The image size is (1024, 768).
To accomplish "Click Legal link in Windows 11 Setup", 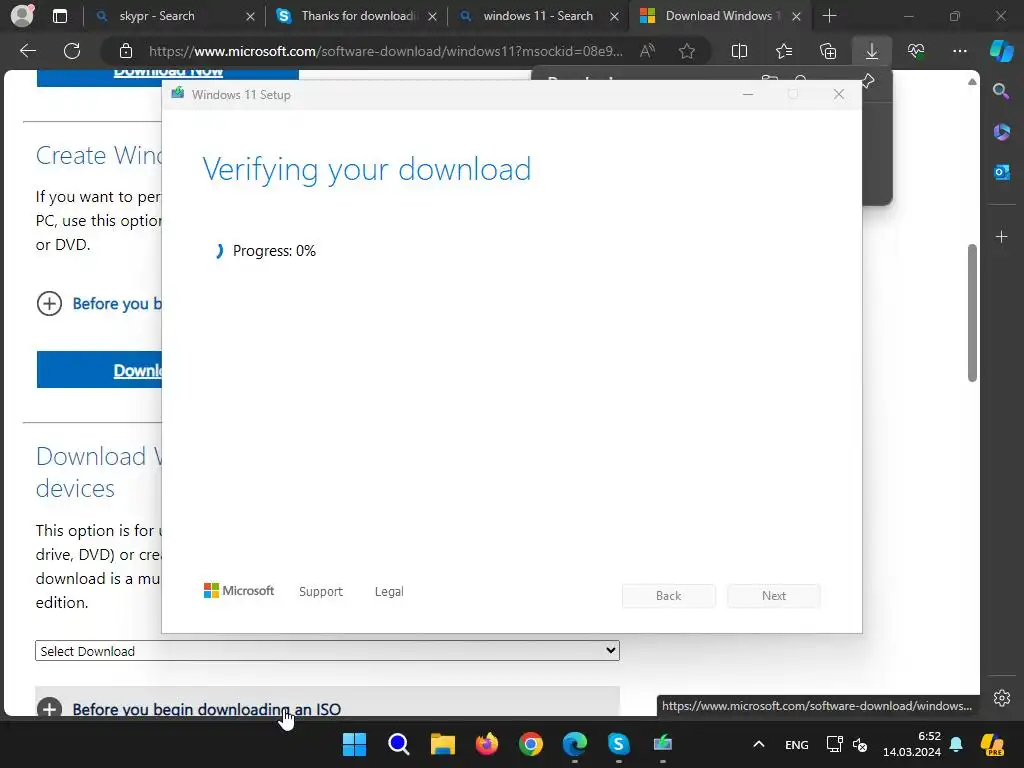I will pyautogui.click(x=389, y=592).
